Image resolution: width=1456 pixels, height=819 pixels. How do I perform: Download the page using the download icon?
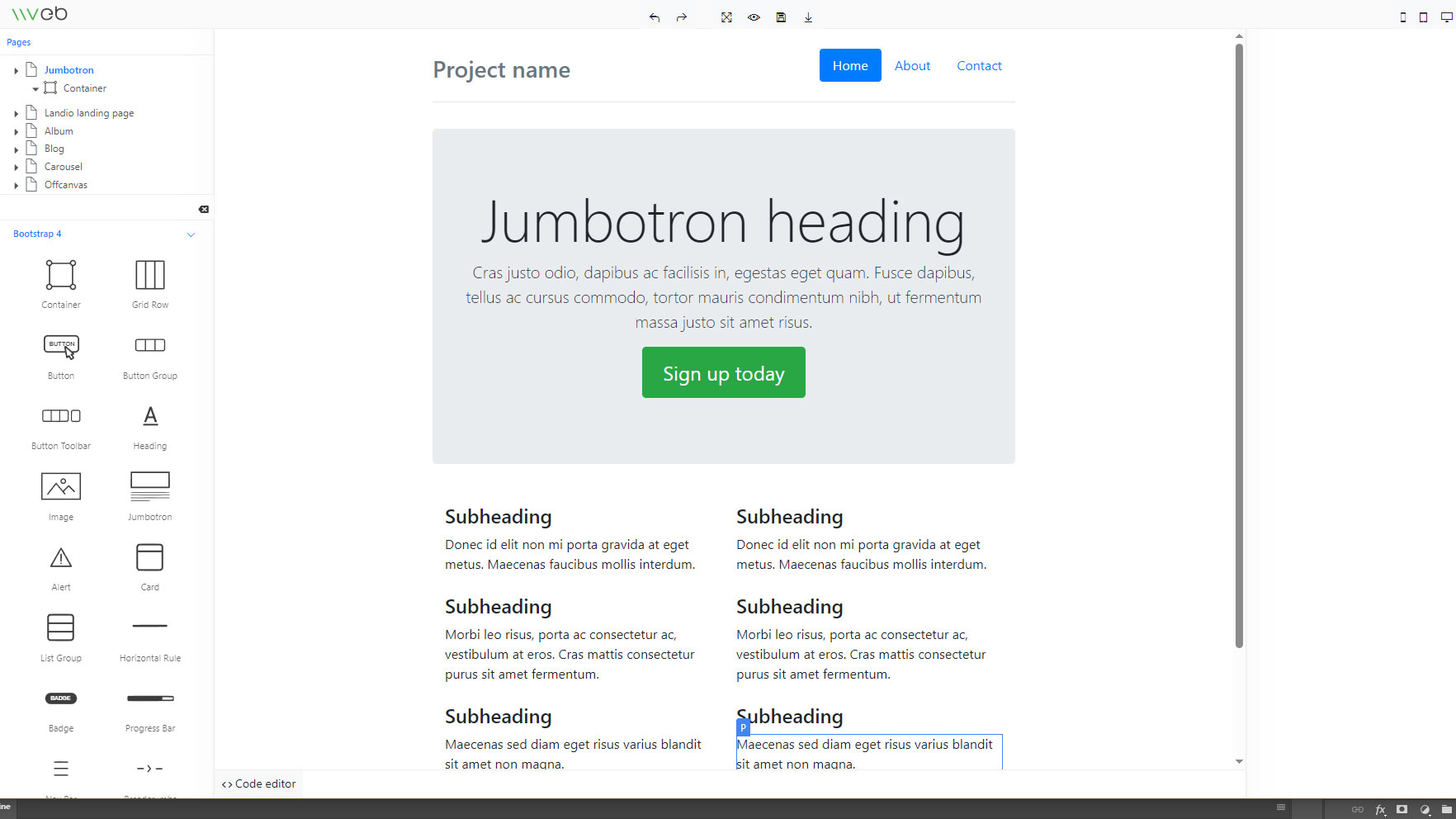[x=808, y=17]
